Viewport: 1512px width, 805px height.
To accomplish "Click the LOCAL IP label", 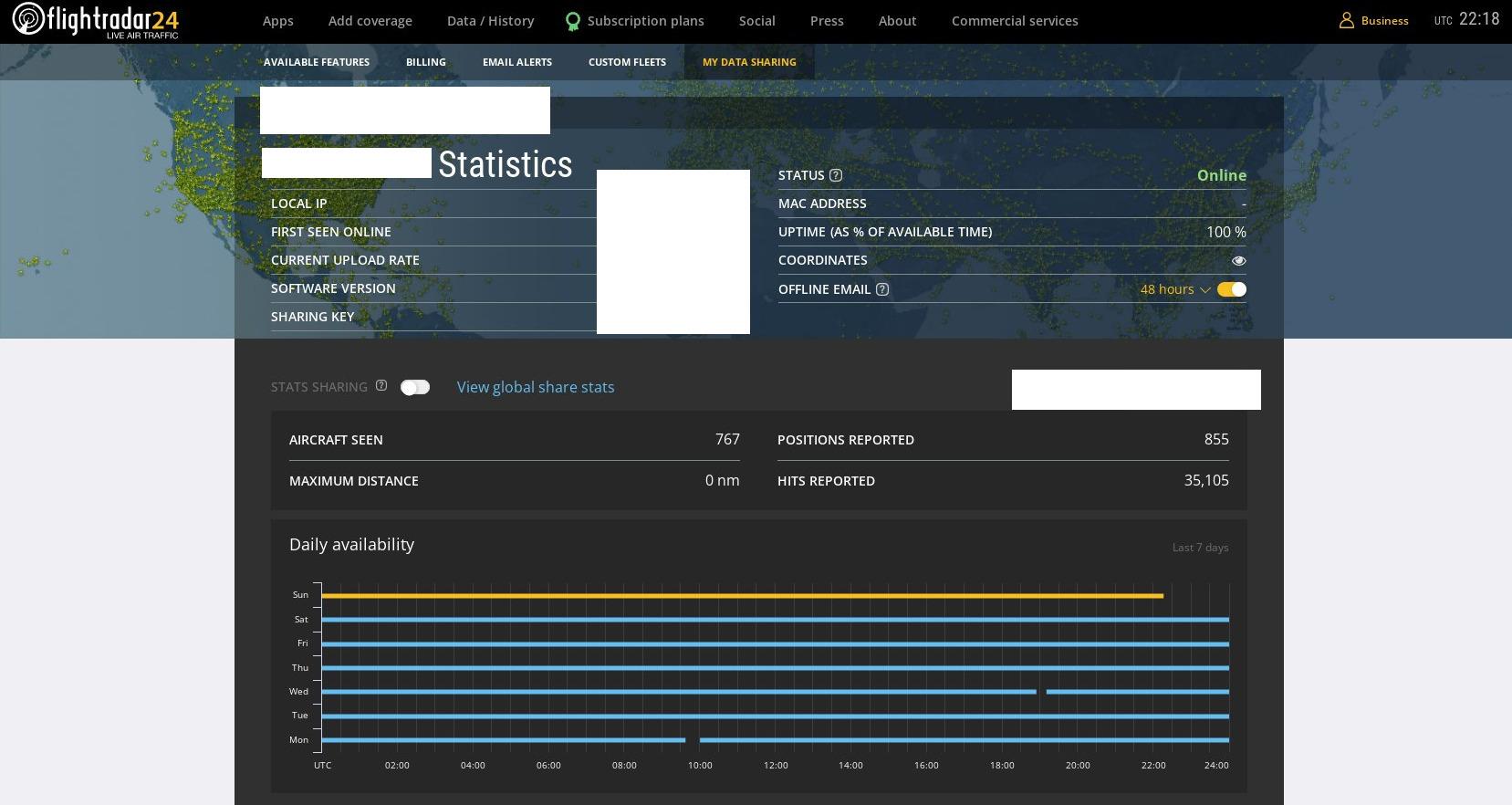I will [298, 204].
